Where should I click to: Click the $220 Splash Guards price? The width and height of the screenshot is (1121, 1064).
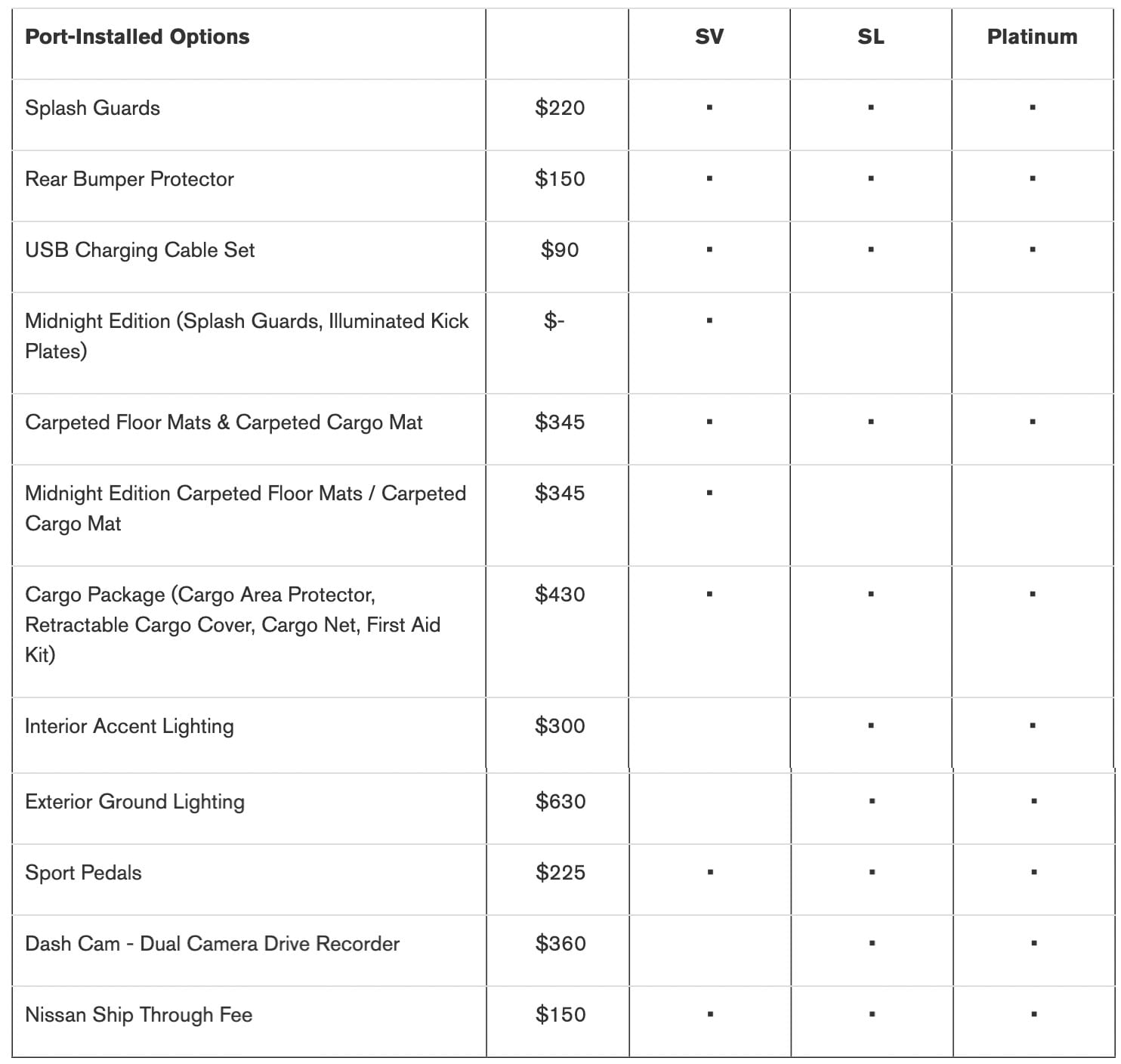pos(559,108)
